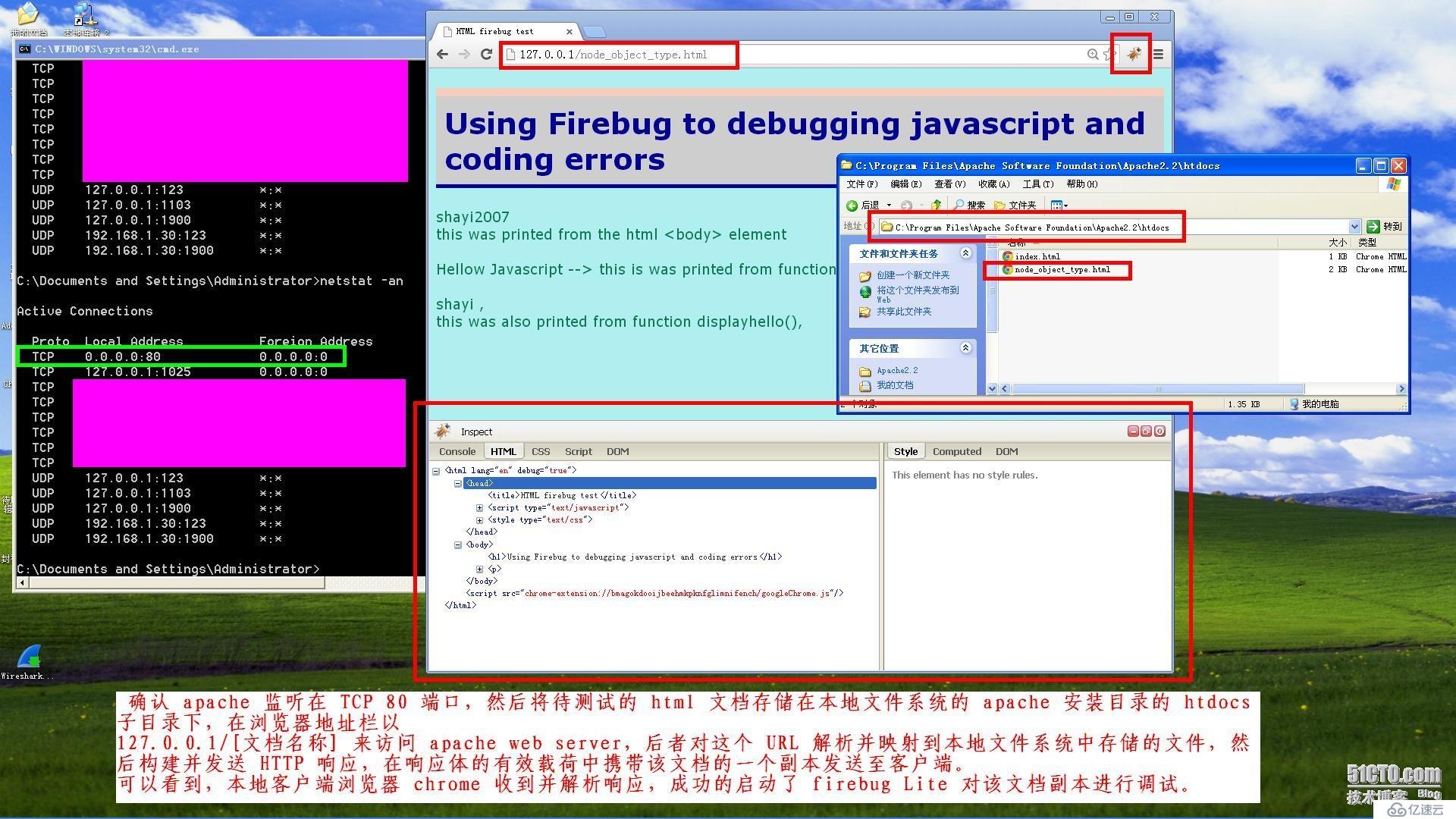The width and height of the screenshot is (1456, 819).
Task: Expand the <style type="text/css"> node
Action: click(479, 520)
